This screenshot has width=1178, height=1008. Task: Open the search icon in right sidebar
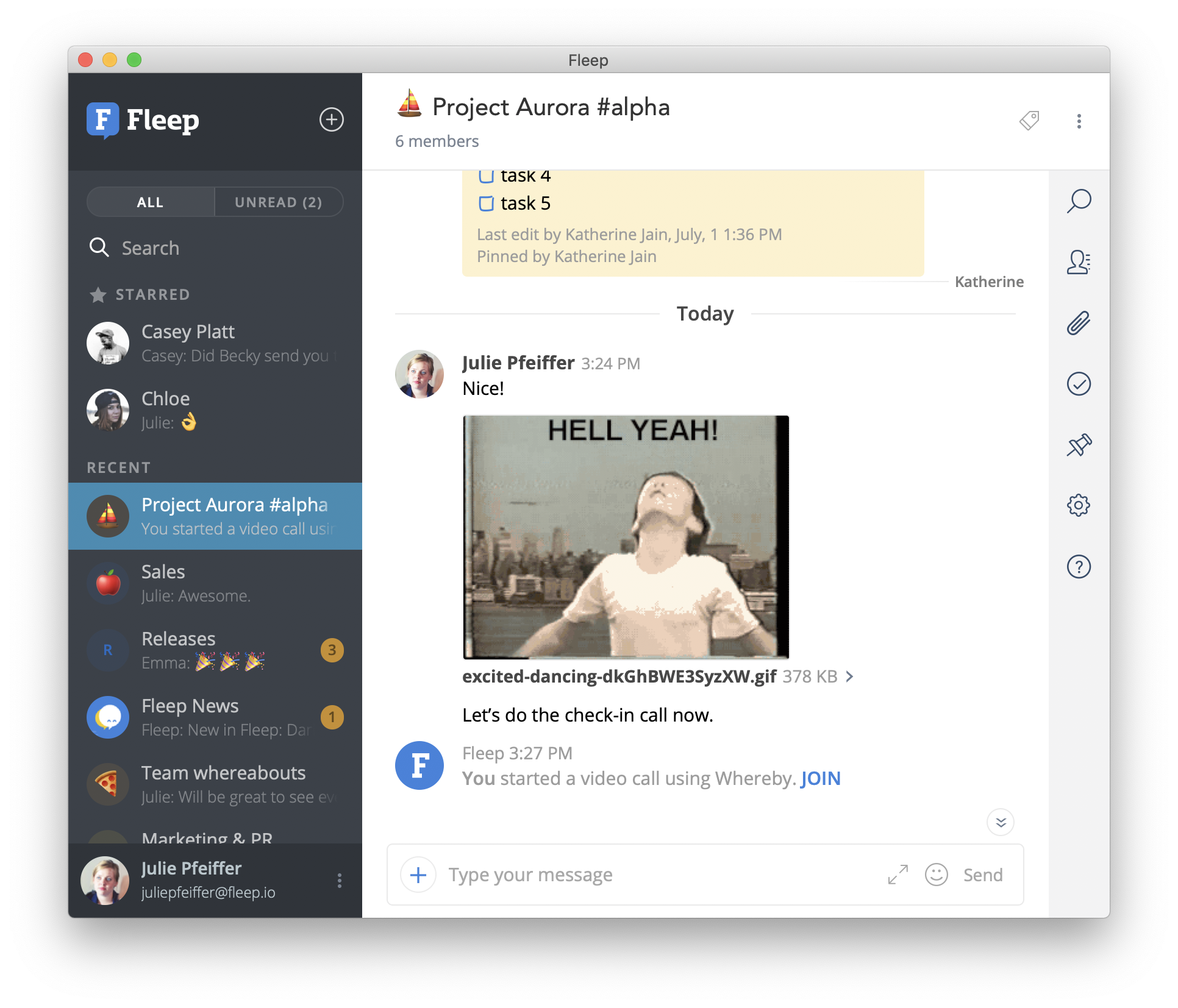point(1079,201)
